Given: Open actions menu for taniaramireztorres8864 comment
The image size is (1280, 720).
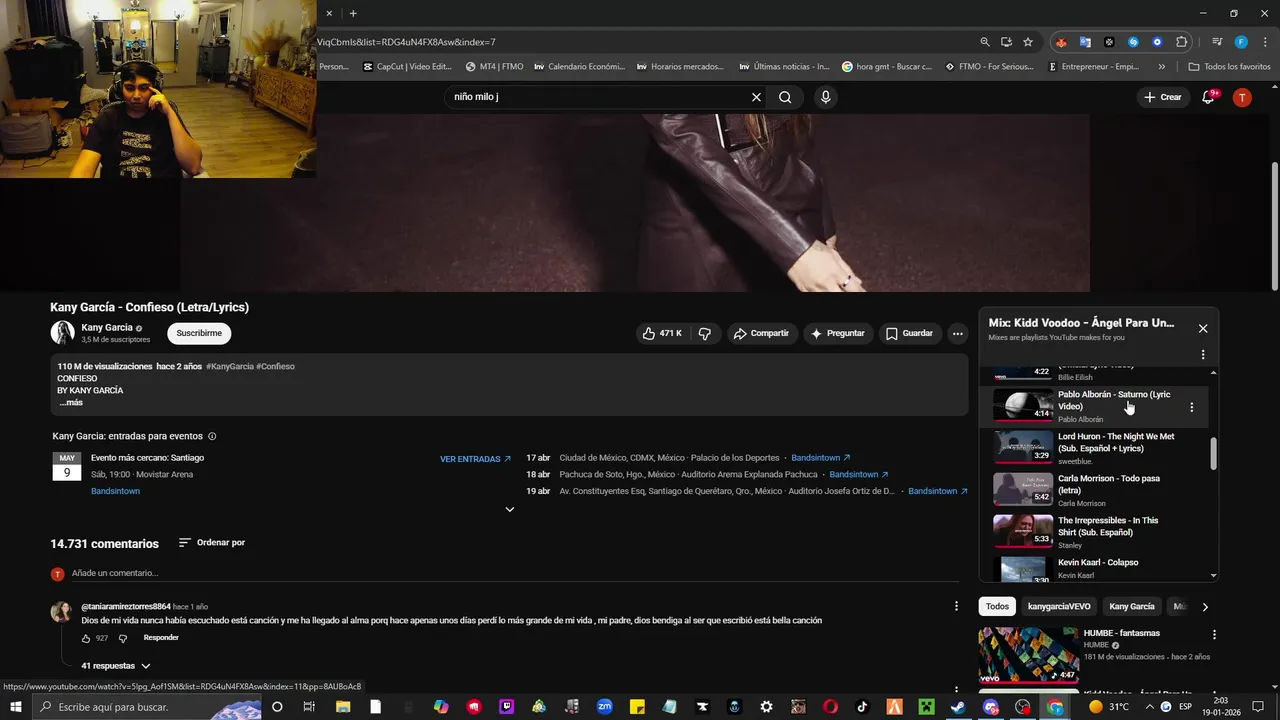Looking at the screenshot, I should (957, 606).
